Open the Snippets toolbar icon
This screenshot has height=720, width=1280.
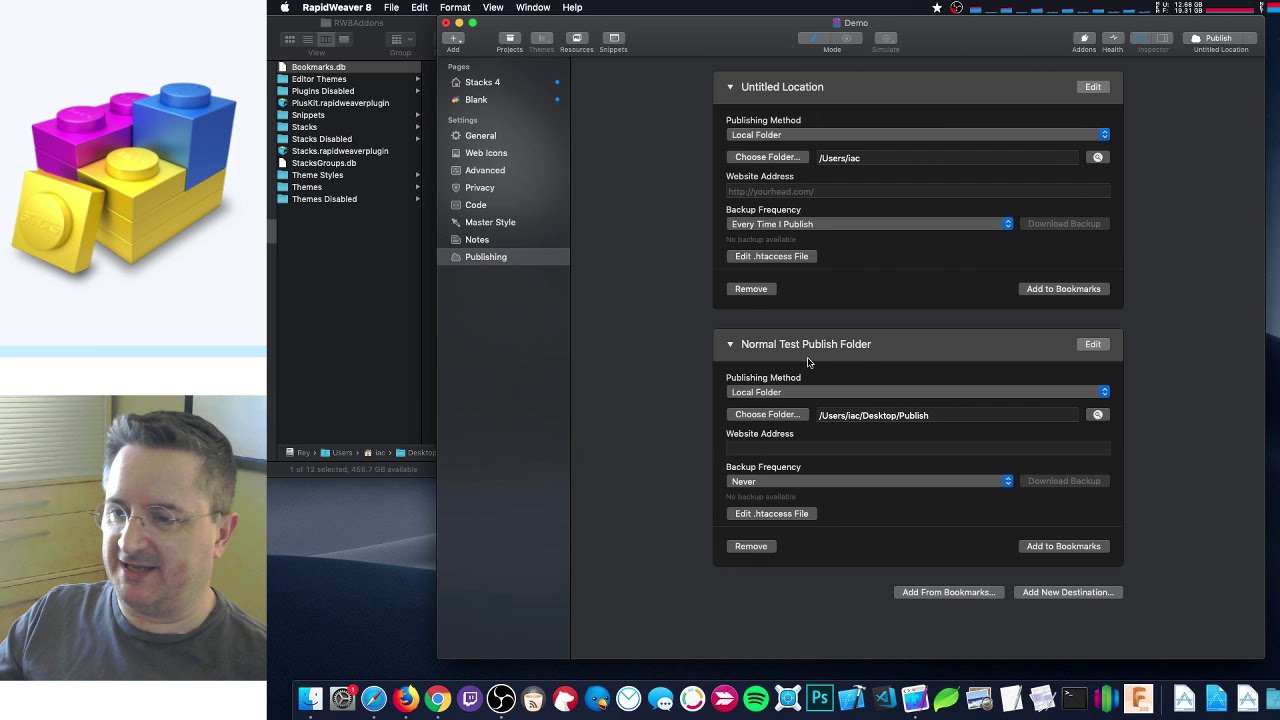(x=614, y=39)
